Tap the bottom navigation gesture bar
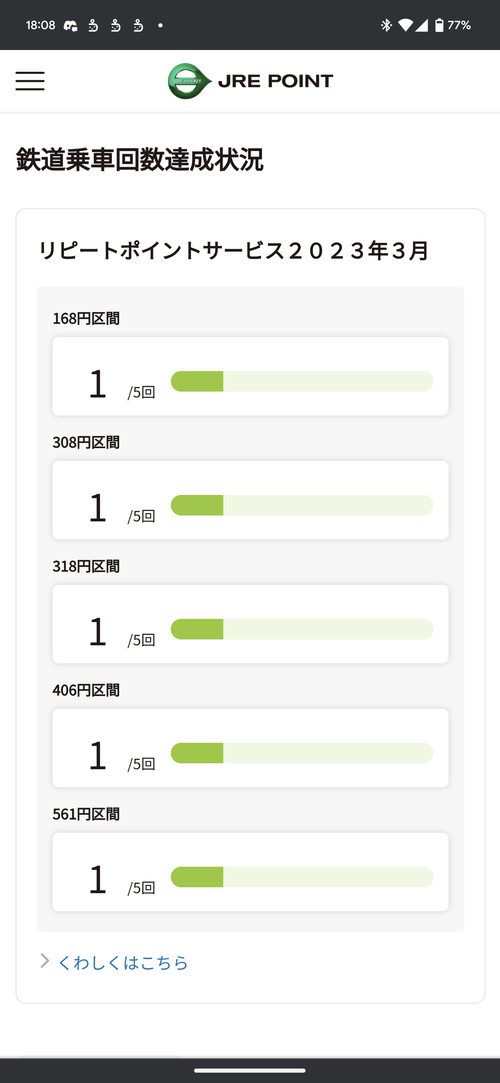This screenshot has height=1083, width=500. click(x=250, y=1071)
